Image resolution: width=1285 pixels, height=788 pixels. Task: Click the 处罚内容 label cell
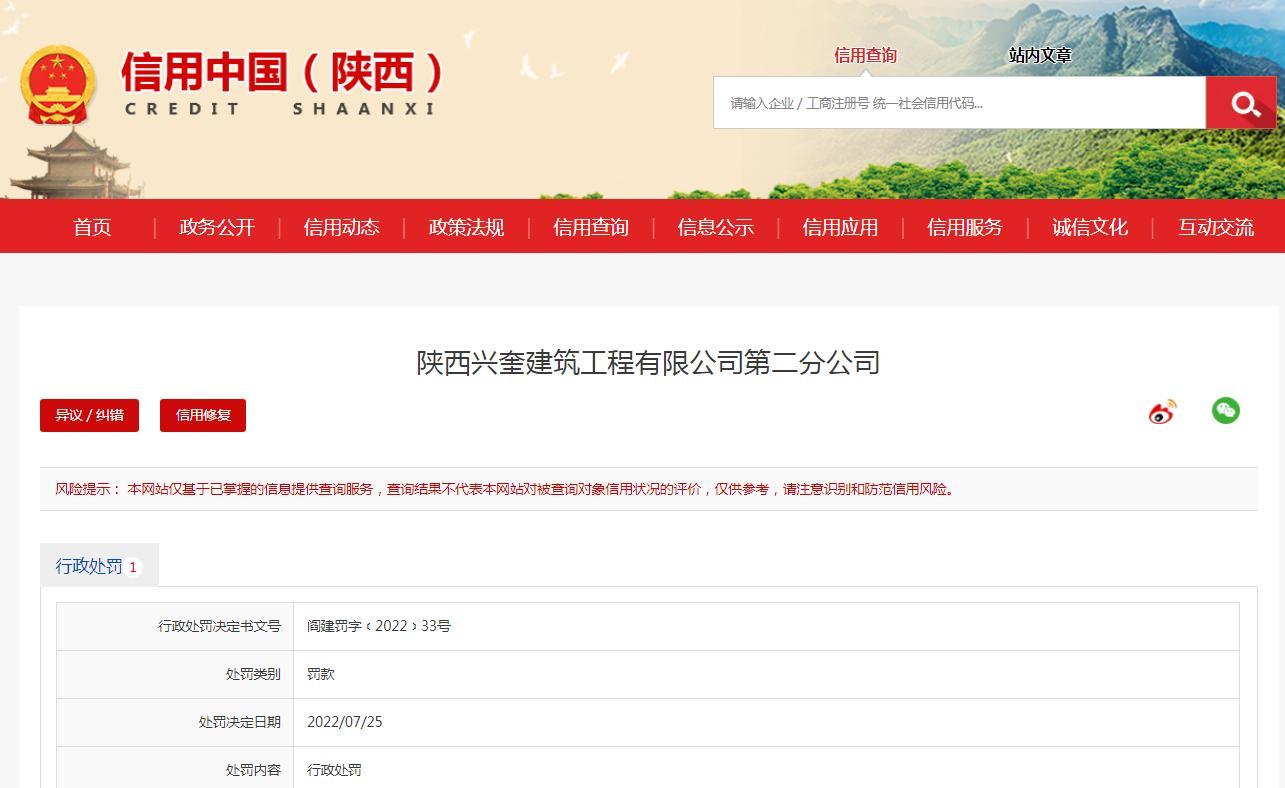[x=175, y=768]
